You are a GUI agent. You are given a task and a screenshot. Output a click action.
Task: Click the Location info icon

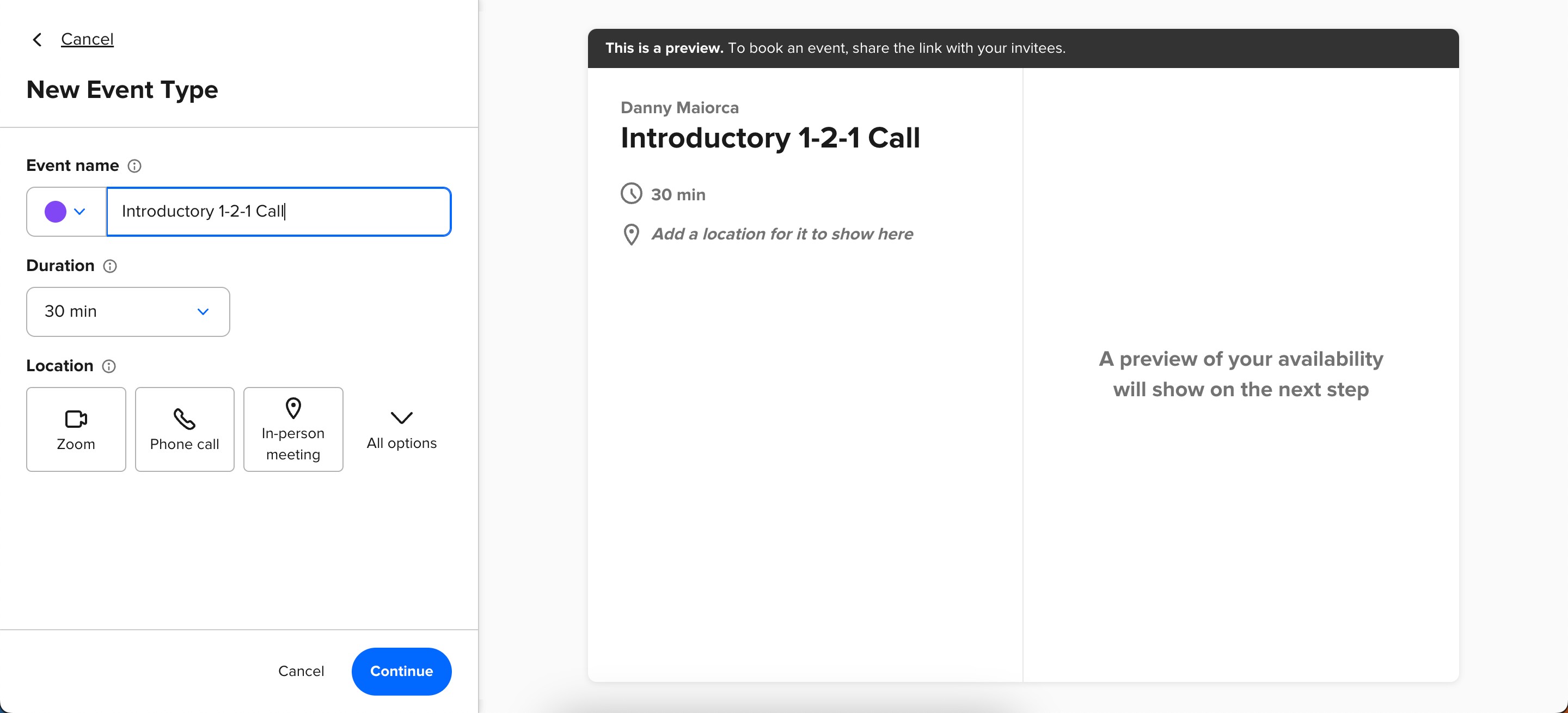(x=109, y=366)
